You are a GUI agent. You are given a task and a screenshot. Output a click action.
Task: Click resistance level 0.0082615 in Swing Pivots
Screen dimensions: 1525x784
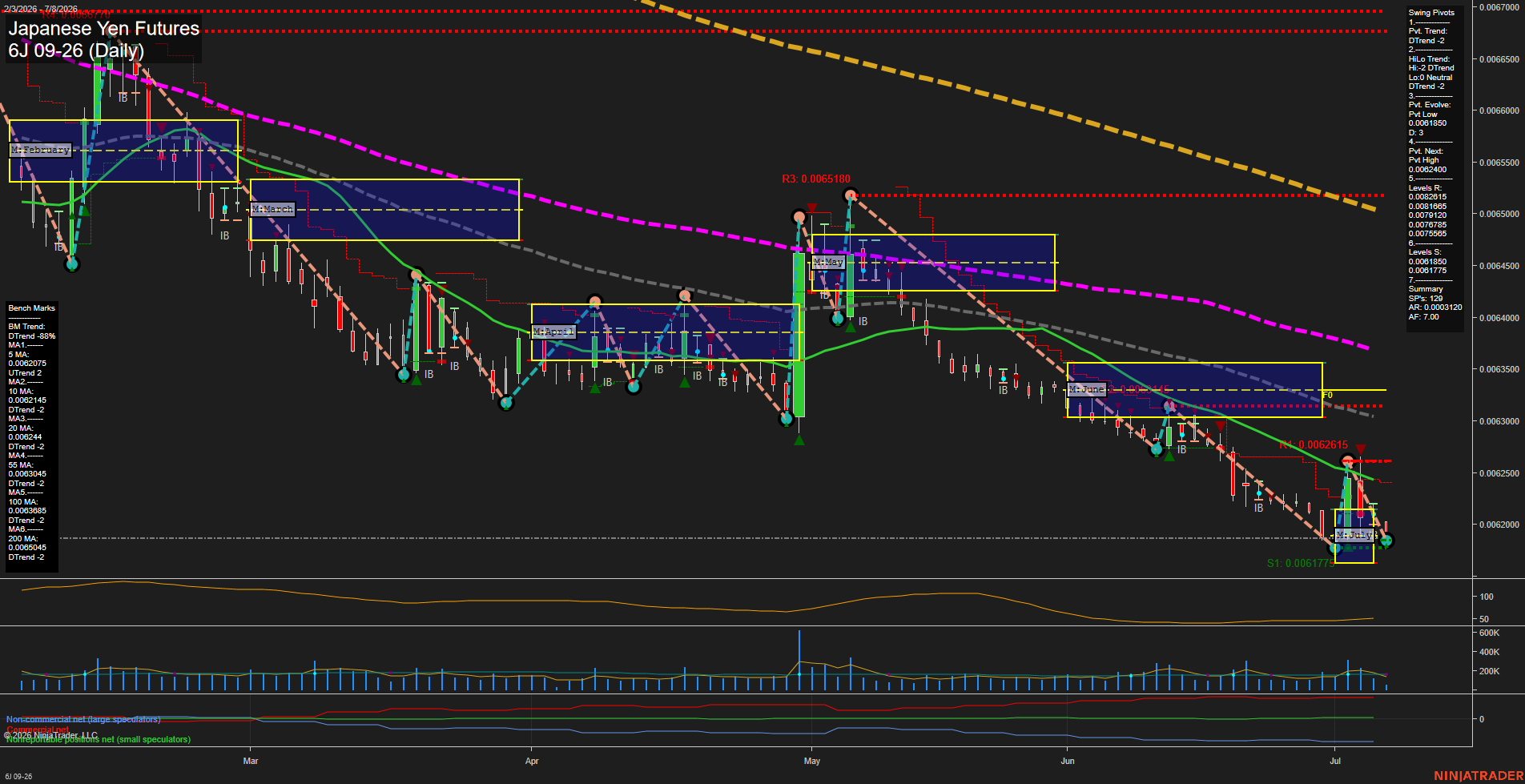tap(1427, 197)
